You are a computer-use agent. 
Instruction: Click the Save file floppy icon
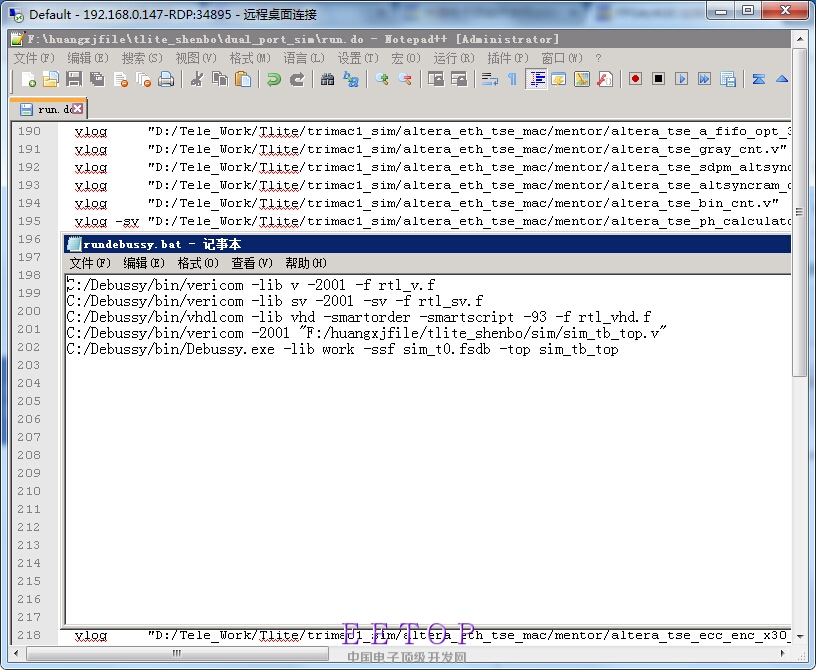74,79
